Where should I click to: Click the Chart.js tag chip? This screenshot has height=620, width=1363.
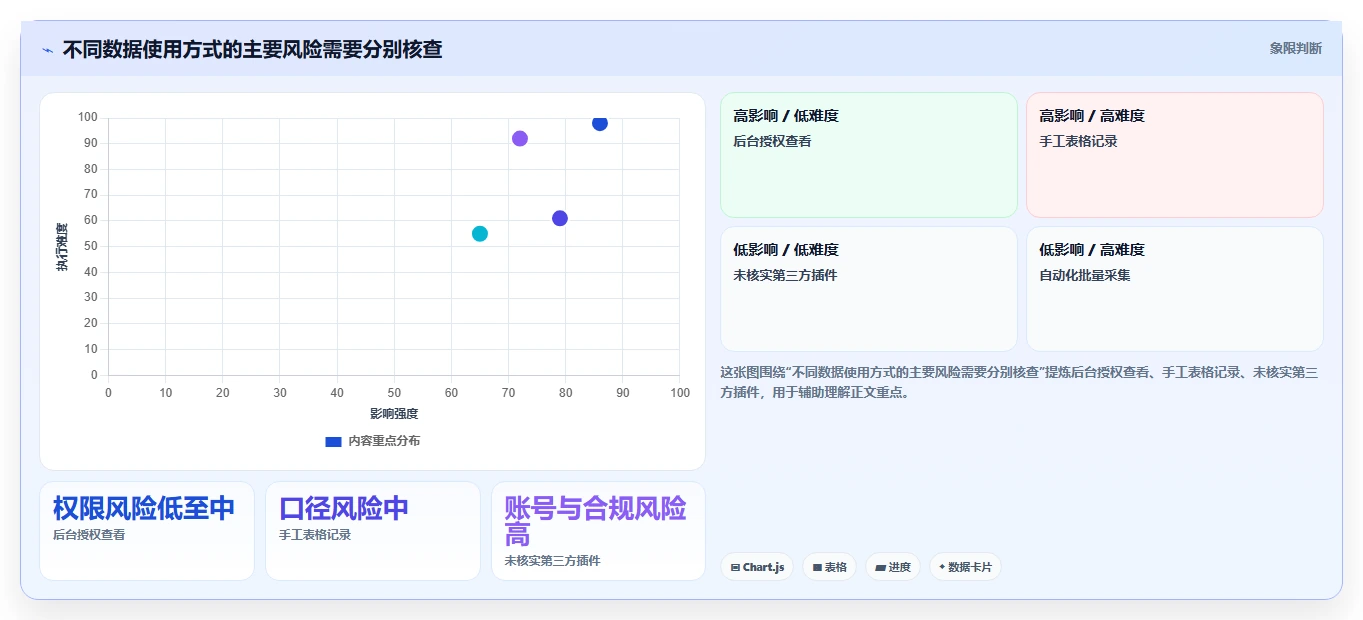757,567
